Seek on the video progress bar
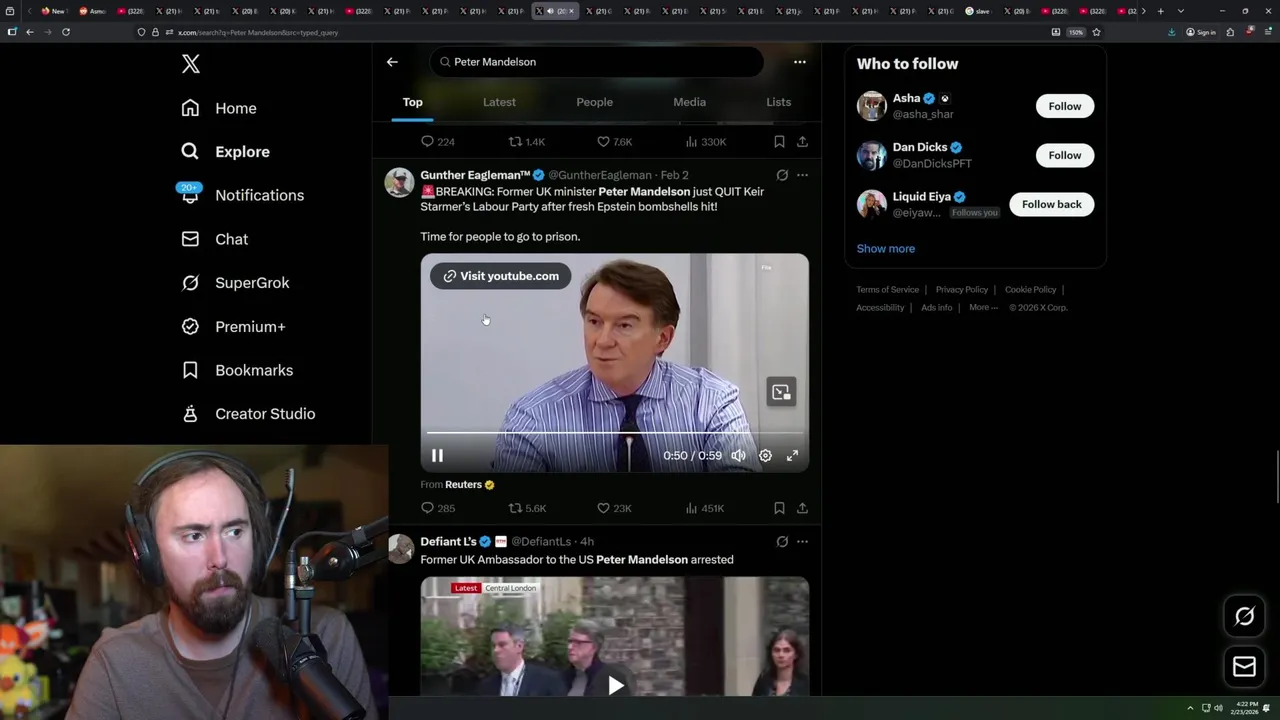The width and height of the screenshot is (1280, 720). pos(615,433)
